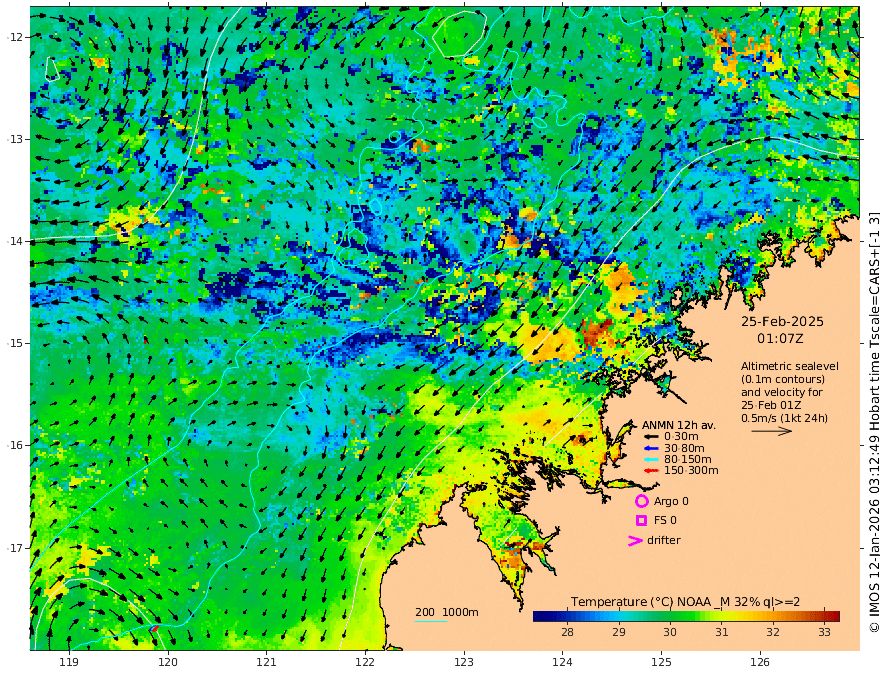Click the Altimetric sealevel text
This screenshot has height=680, width=880.
coord(790,366)
